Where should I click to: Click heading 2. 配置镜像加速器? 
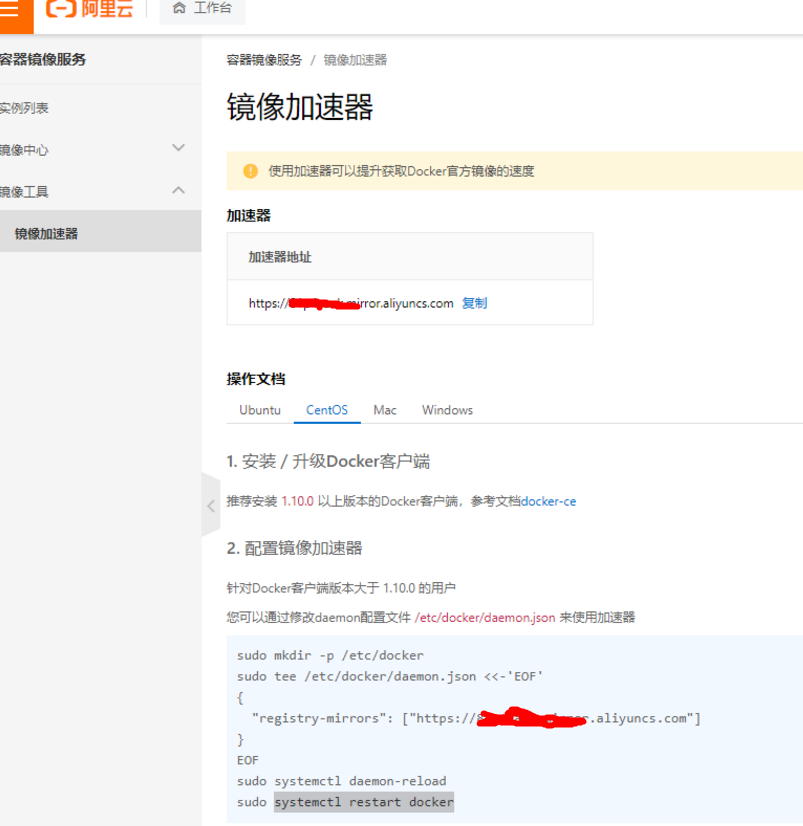coord(295,548)
